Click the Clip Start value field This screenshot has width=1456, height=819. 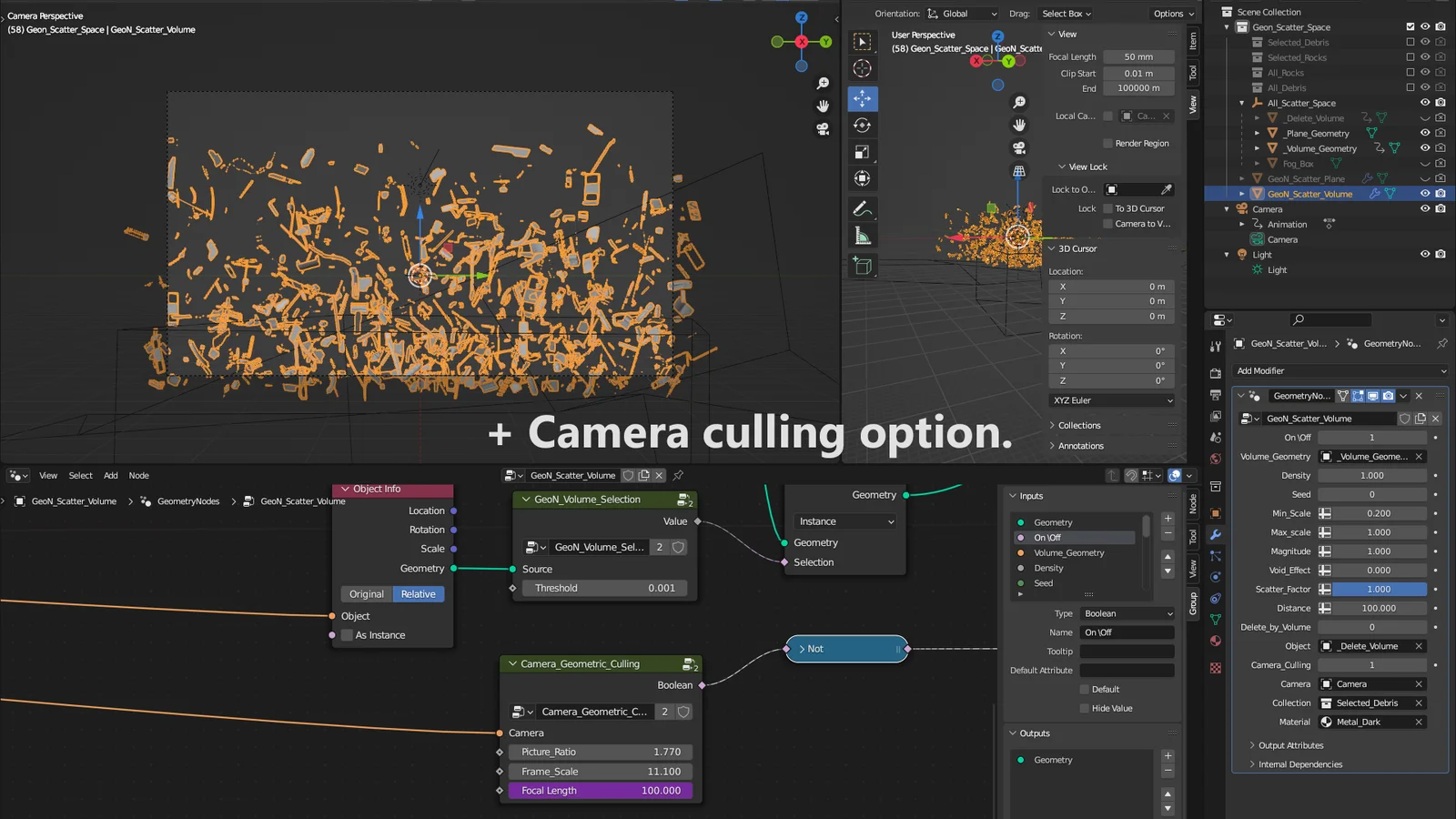click(x=1138, y=73)
